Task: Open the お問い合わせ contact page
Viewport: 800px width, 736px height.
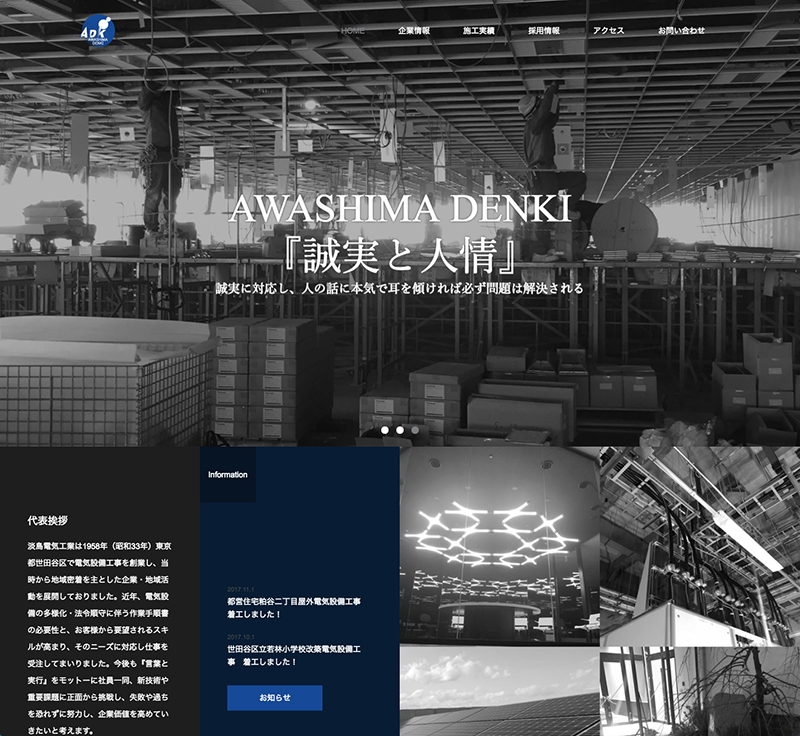Action: click(680, 31)
